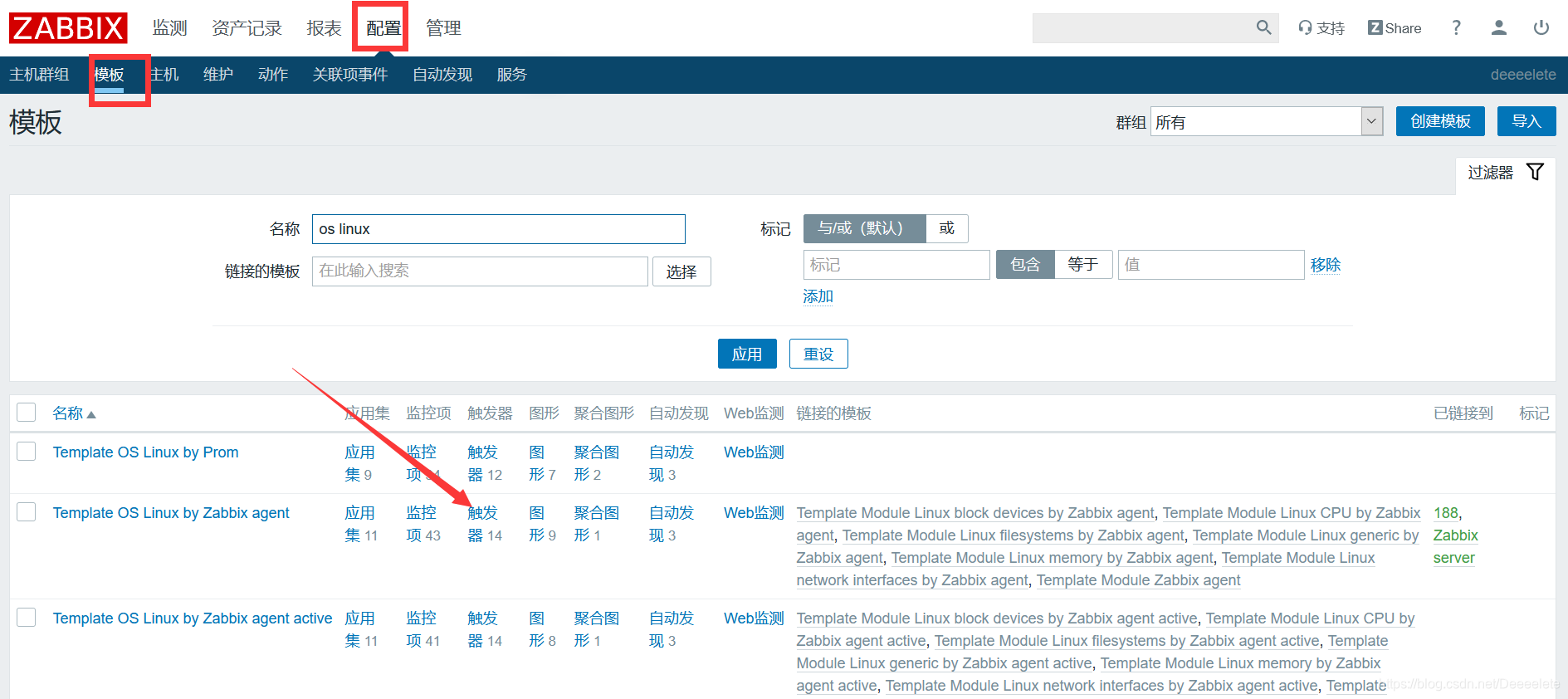1568x699 pixels.
Task: Go to 自动发现 submenu
Action: pos(442,75)
